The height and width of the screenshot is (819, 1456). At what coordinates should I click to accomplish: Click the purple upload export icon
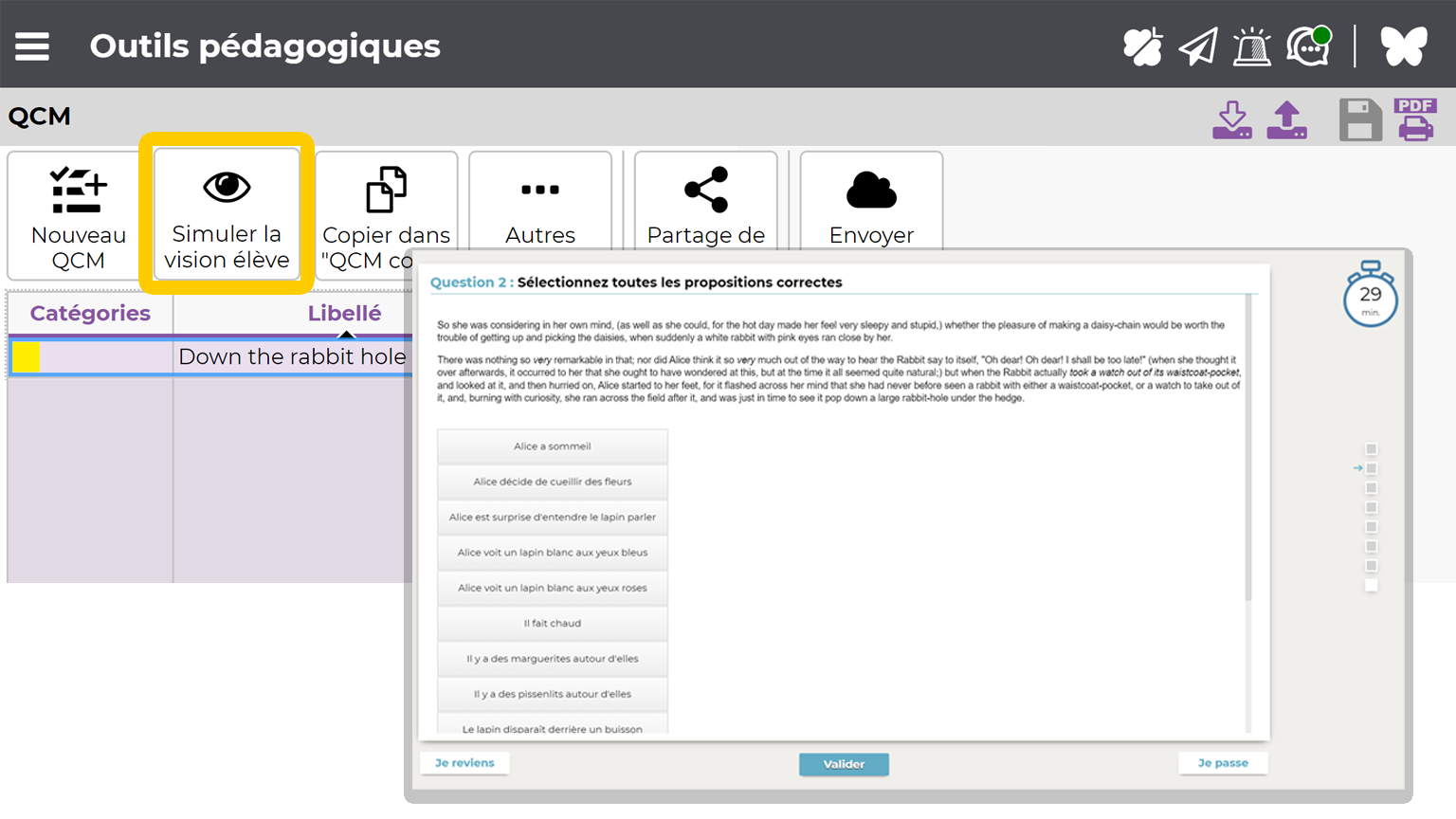click(x=1287, y=120)
